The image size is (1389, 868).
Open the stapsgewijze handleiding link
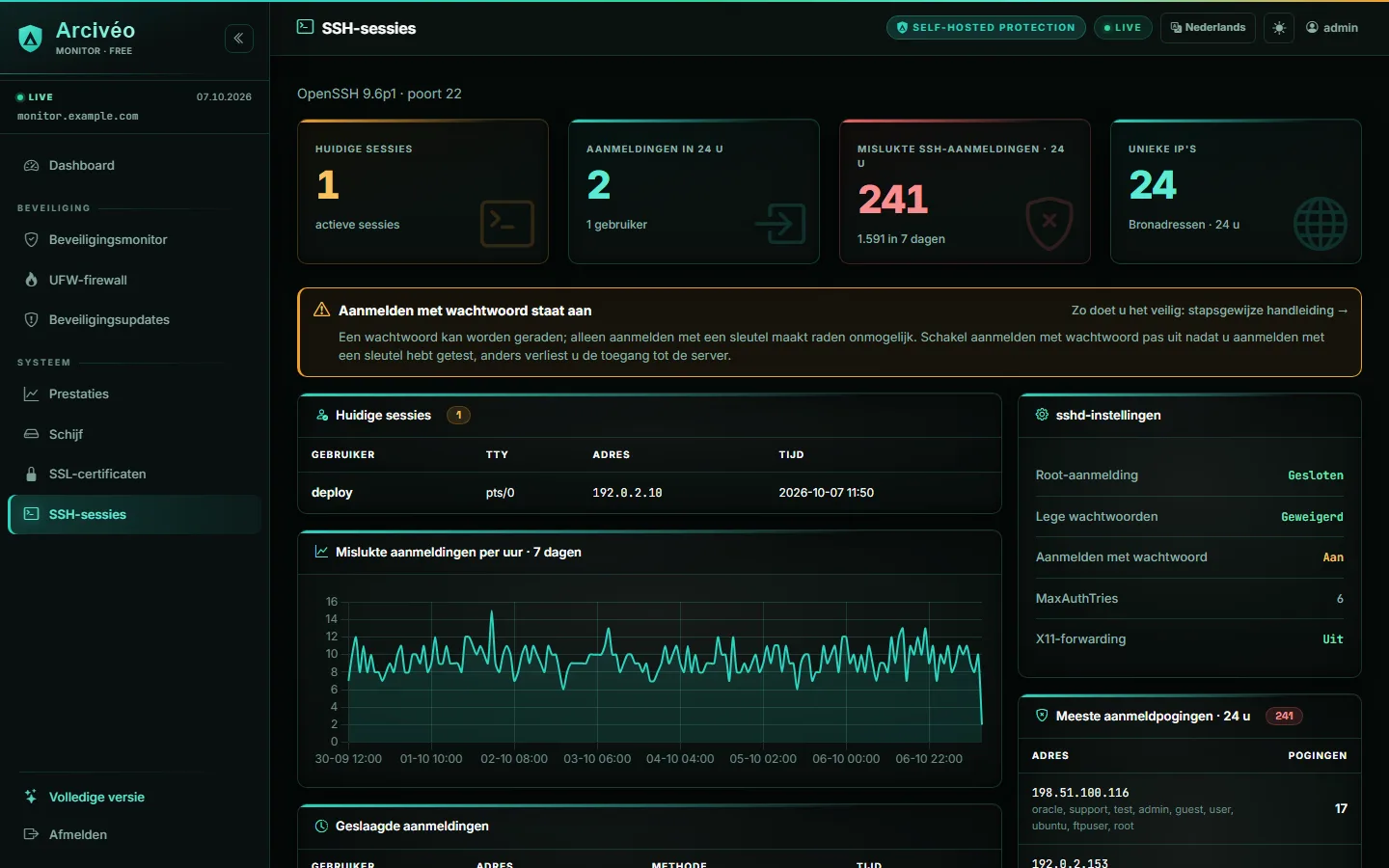pyautogui.click(x=1210, y=311)
